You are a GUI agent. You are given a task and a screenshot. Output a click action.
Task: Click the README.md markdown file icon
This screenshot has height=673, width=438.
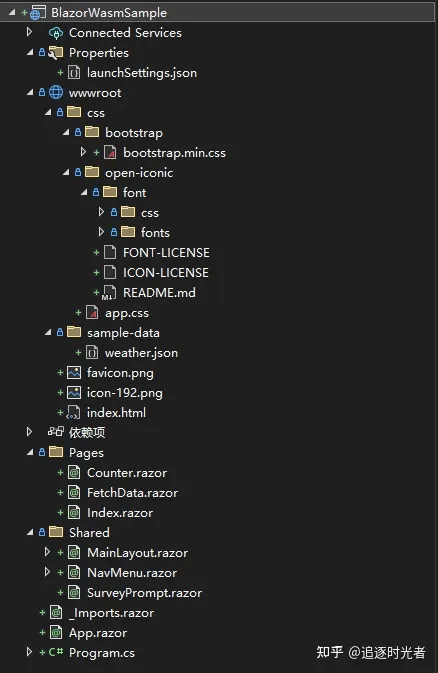tap(109, 293)
